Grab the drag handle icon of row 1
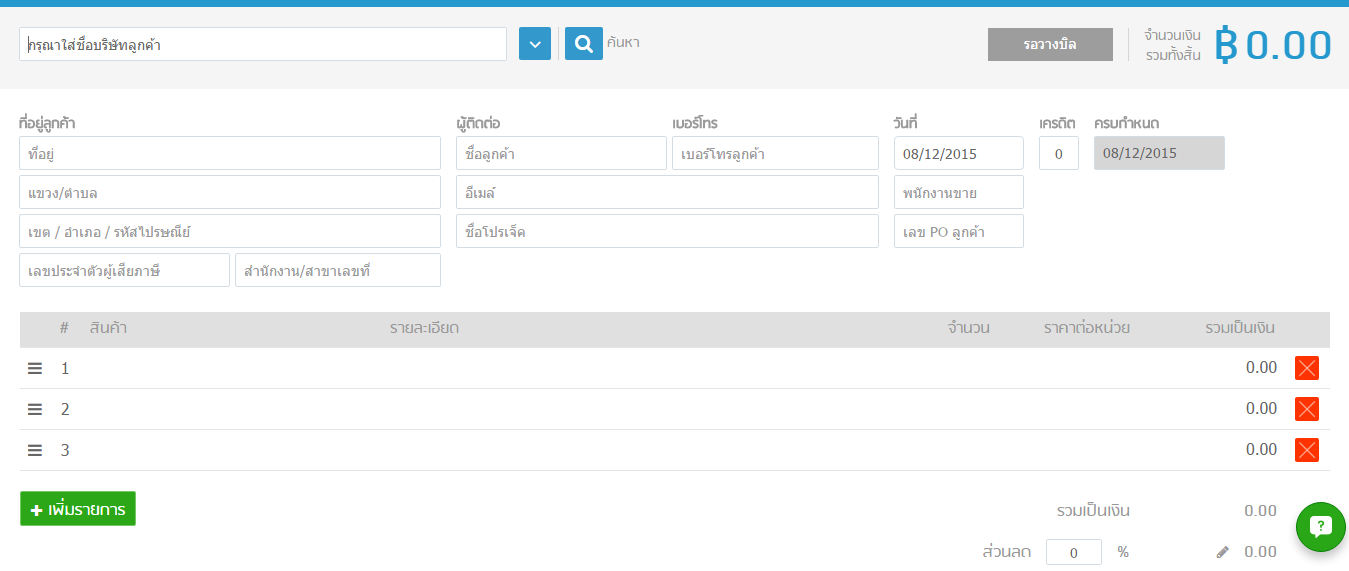The width and height of the screenshot is (1349, 571). click(35, 368)
